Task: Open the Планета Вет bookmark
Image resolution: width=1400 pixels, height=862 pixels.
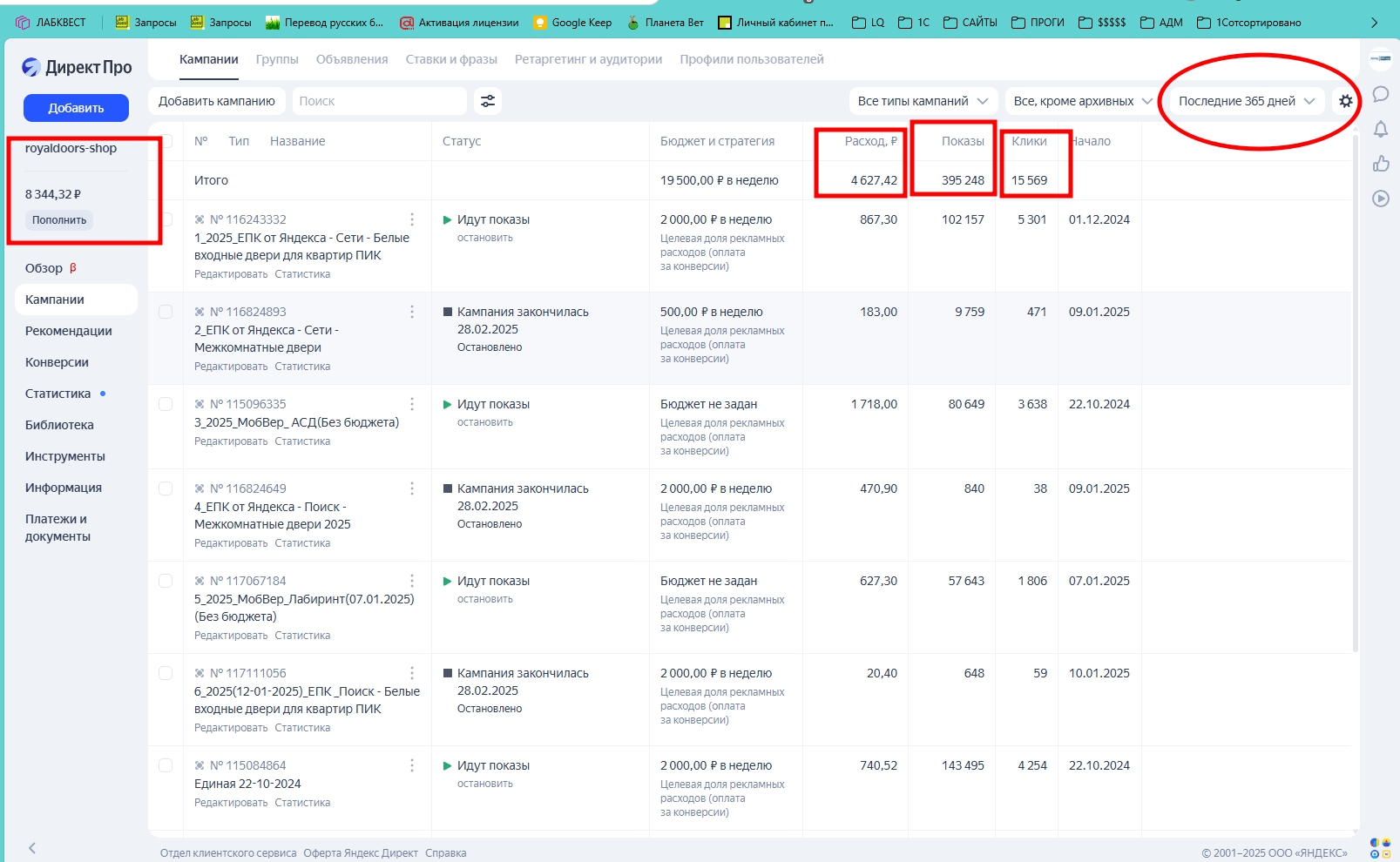Action: pos(665,23)
